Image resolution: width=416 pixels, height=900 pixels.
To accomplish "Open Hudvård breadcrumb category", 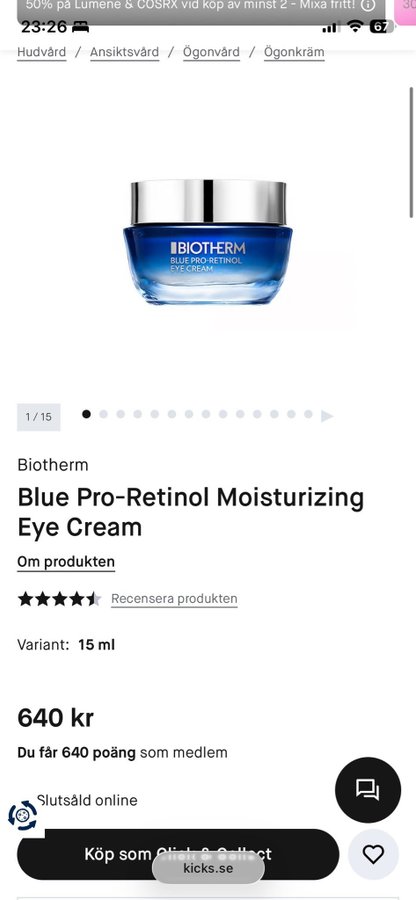I will click(41, 52).
